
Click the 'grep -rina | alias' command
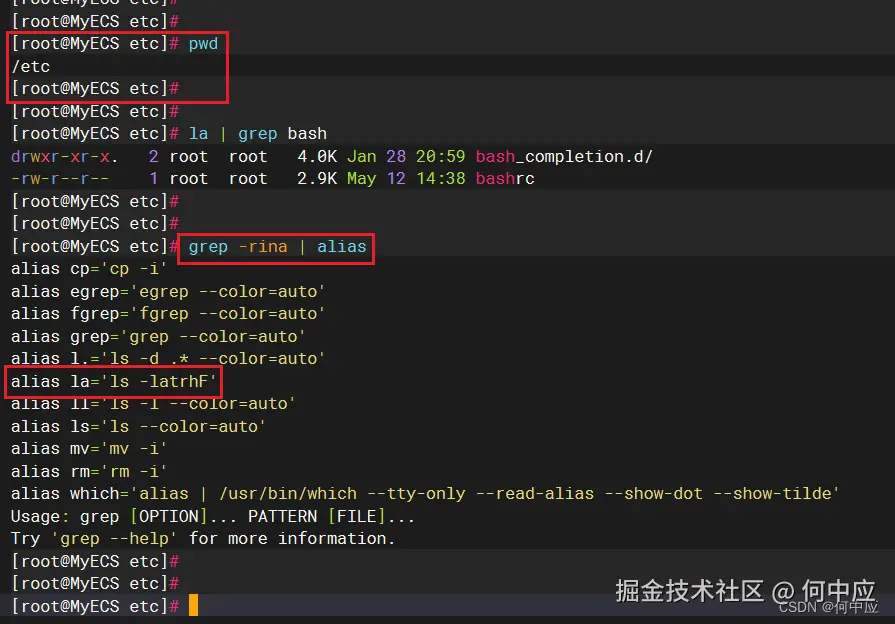pyautogui.click(x=277, y=247)
